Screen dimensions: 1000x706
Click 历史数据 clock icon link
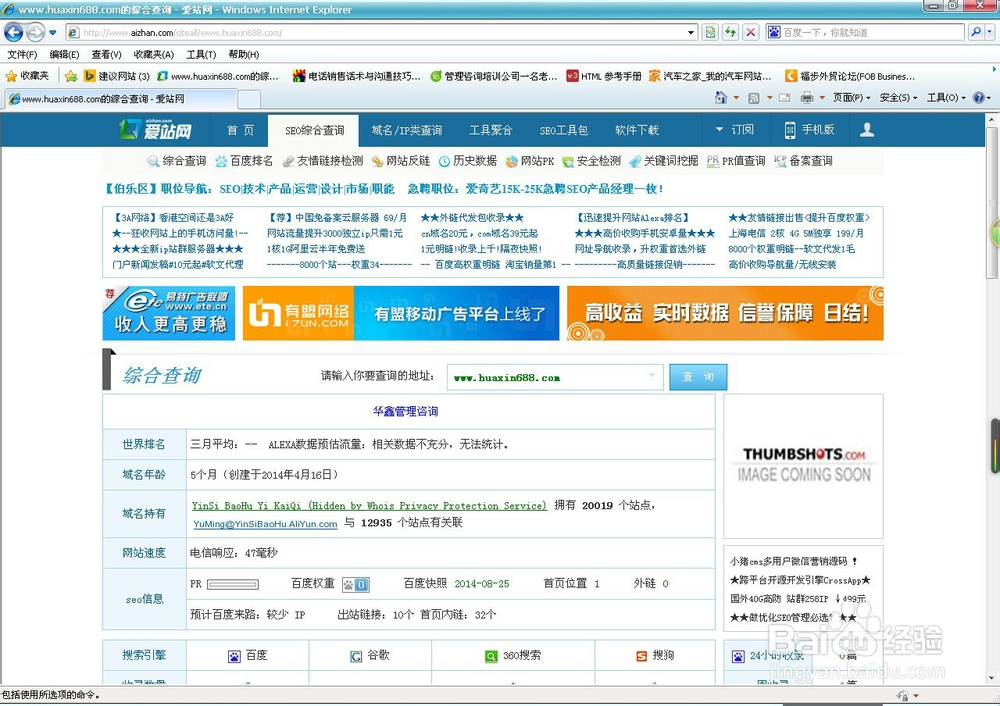pos(468,161)
